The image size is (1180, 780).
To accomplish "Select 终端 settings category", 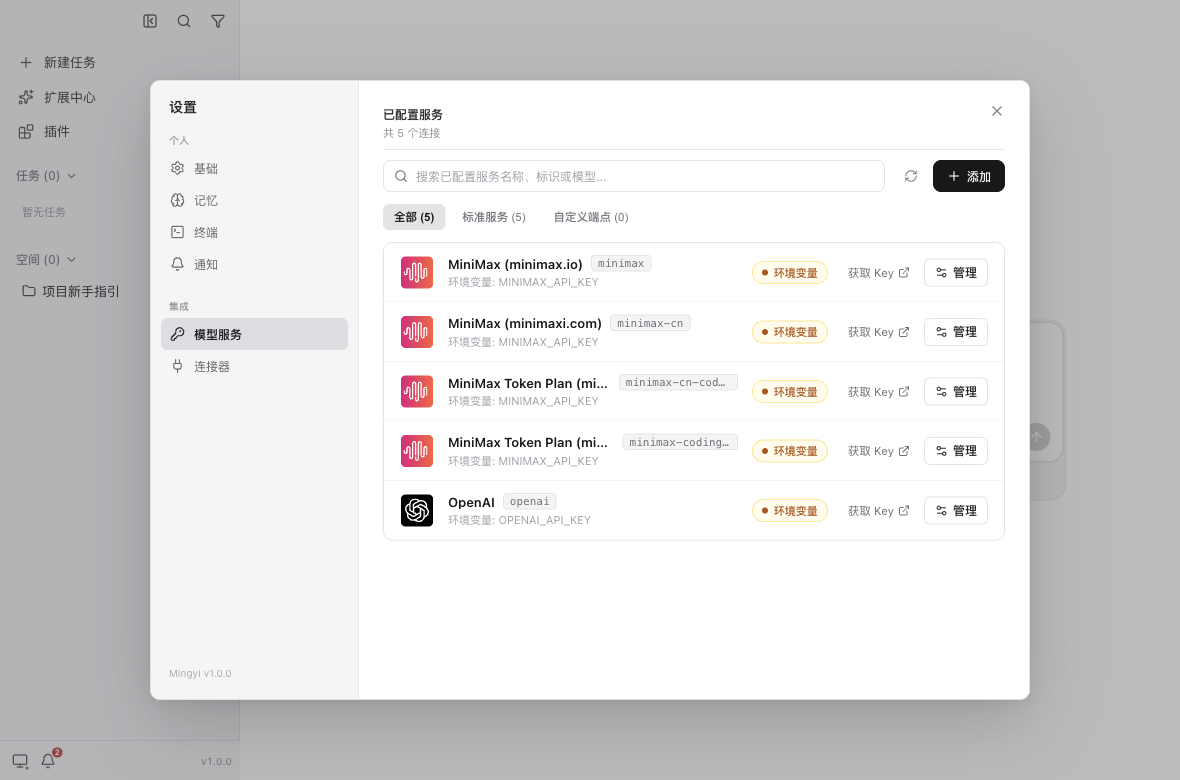I will tap(254, 233).
